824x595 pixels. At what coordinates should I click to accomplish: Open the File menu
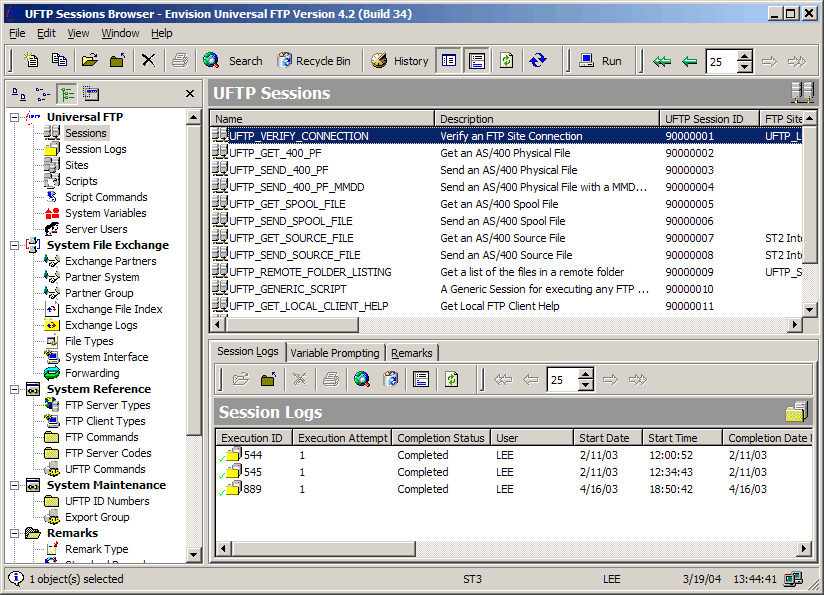[x=17, y=33]
